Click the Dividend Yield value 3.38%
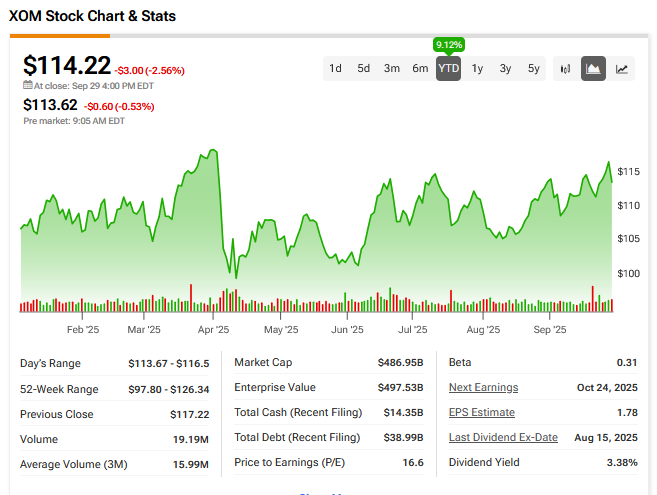This screenshot has height=495, width=657. tap(622, 463)
